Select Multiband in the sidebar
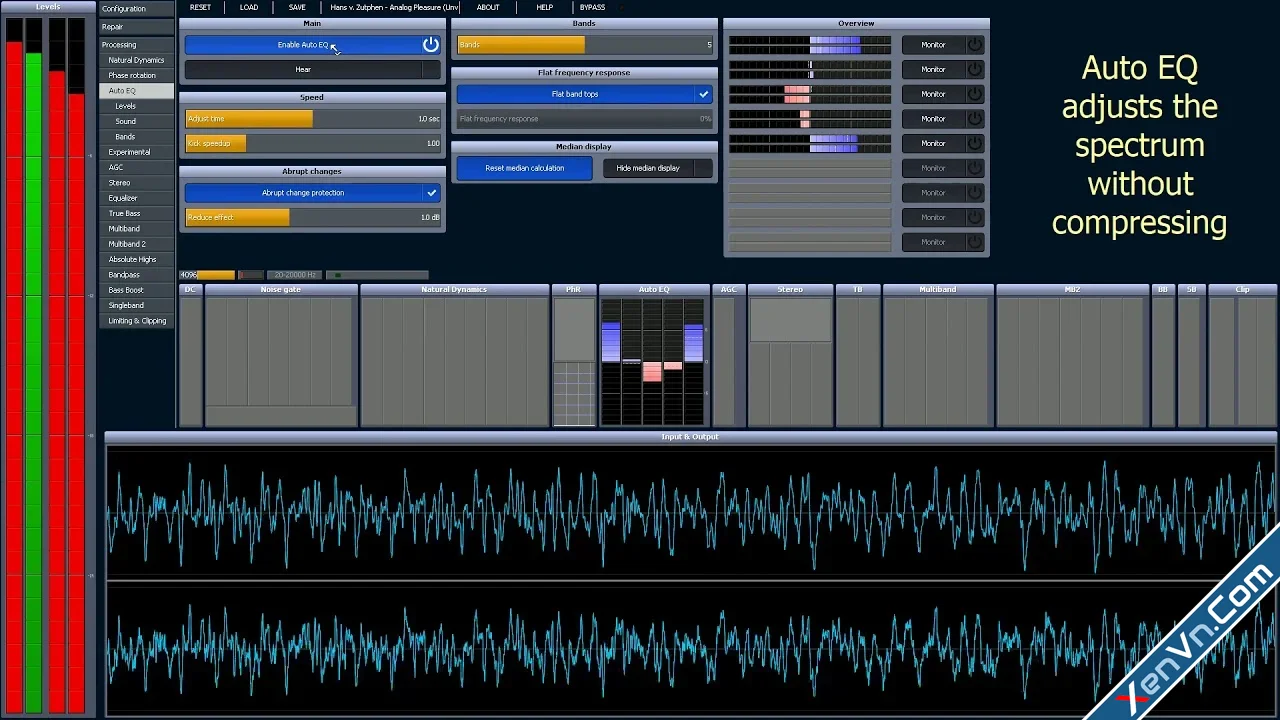Image resolution: width=1280 pixels, height=720 pixels. [x=136, y=229]
